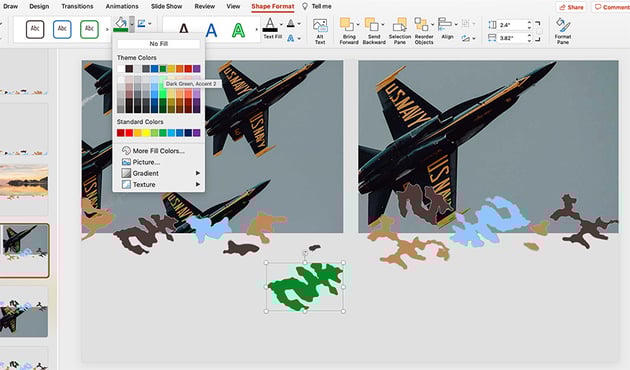Switch to the Draw tab
630x370 pixels.
(10, 6)
